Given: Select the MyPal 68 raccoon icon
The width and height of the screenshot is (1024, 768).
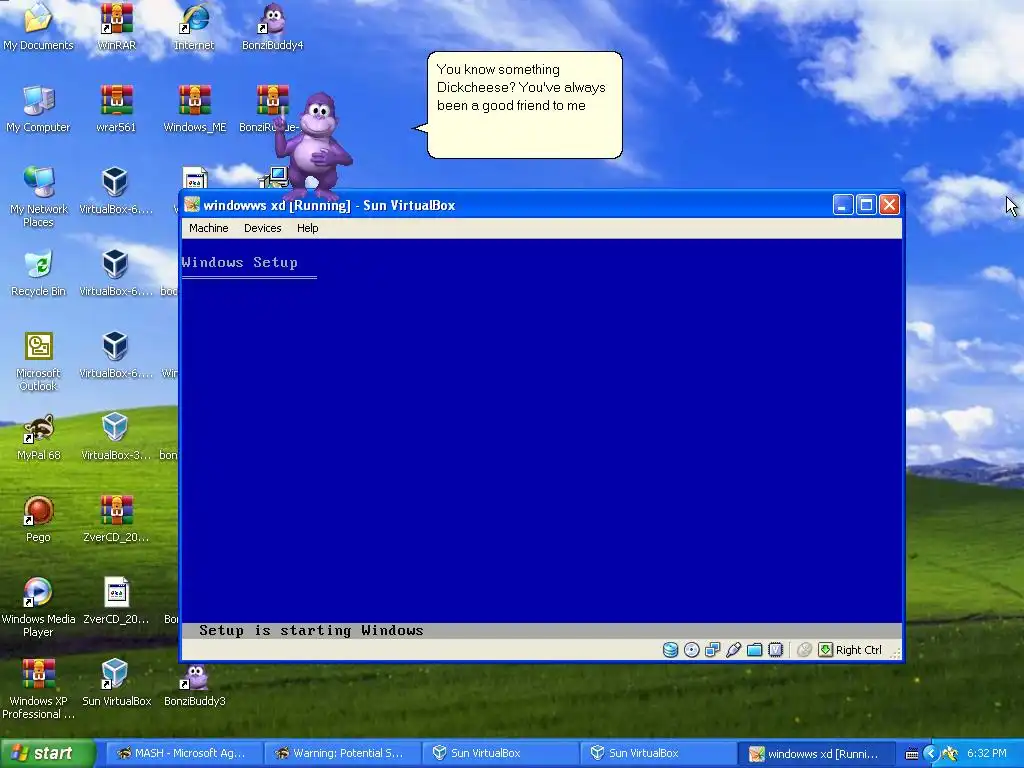Looking at the screenshot, I should coord(39,438).
